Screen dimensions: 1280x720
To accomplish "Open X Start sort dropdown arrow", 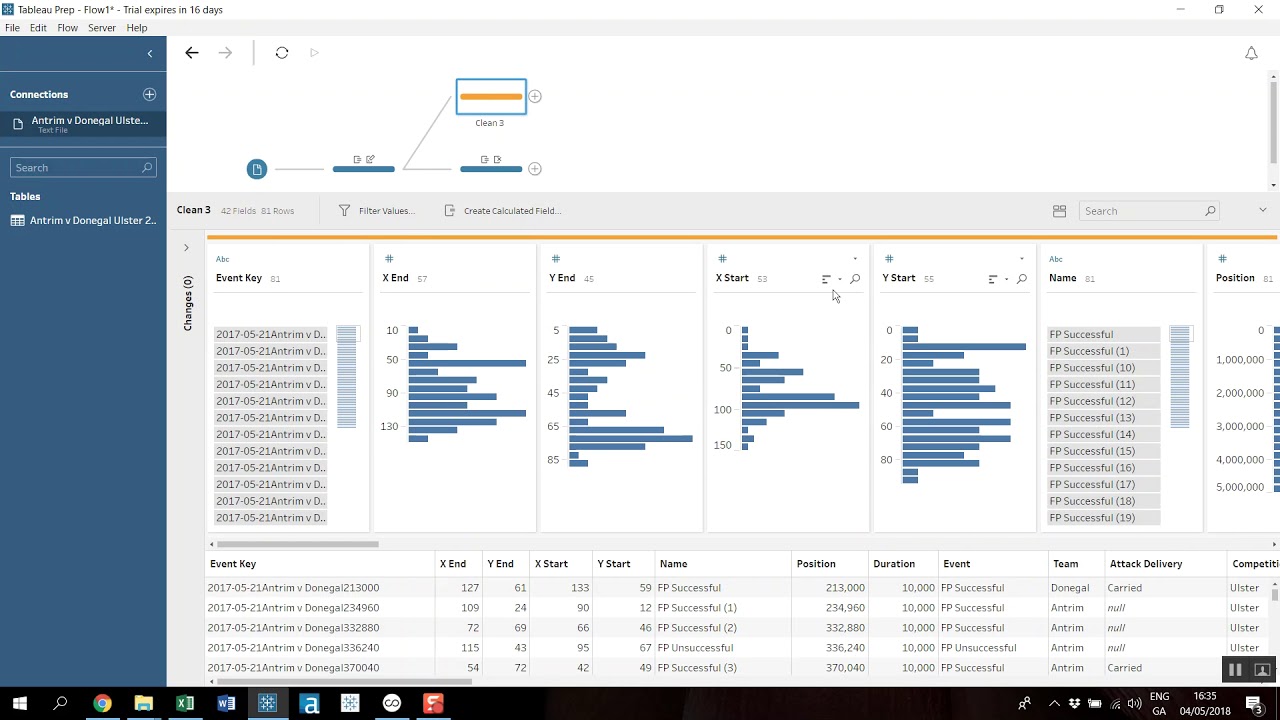I will (839, 279).
